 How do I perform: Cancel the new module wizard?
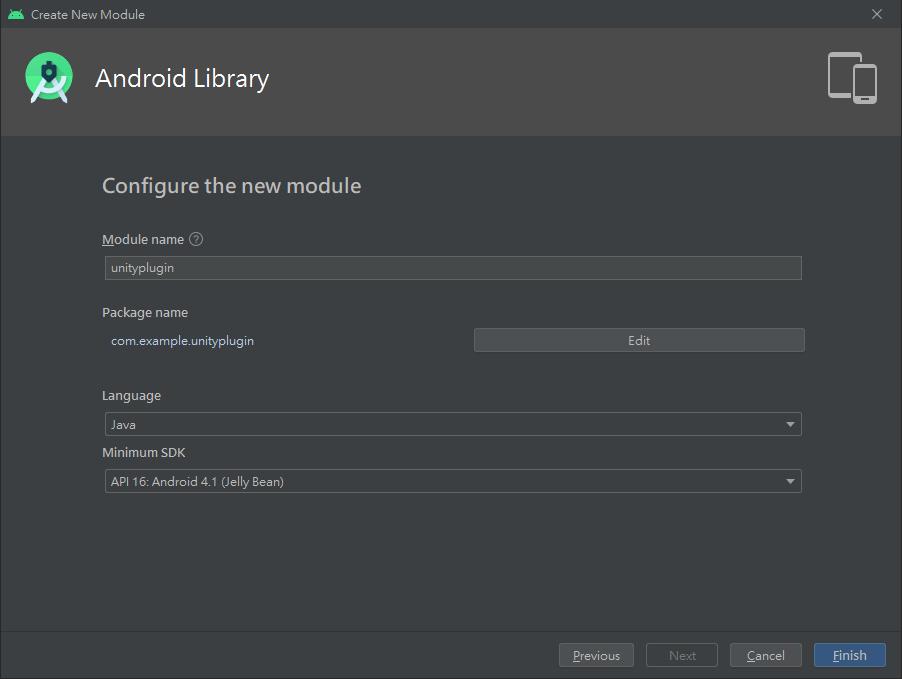coord(766,655)
